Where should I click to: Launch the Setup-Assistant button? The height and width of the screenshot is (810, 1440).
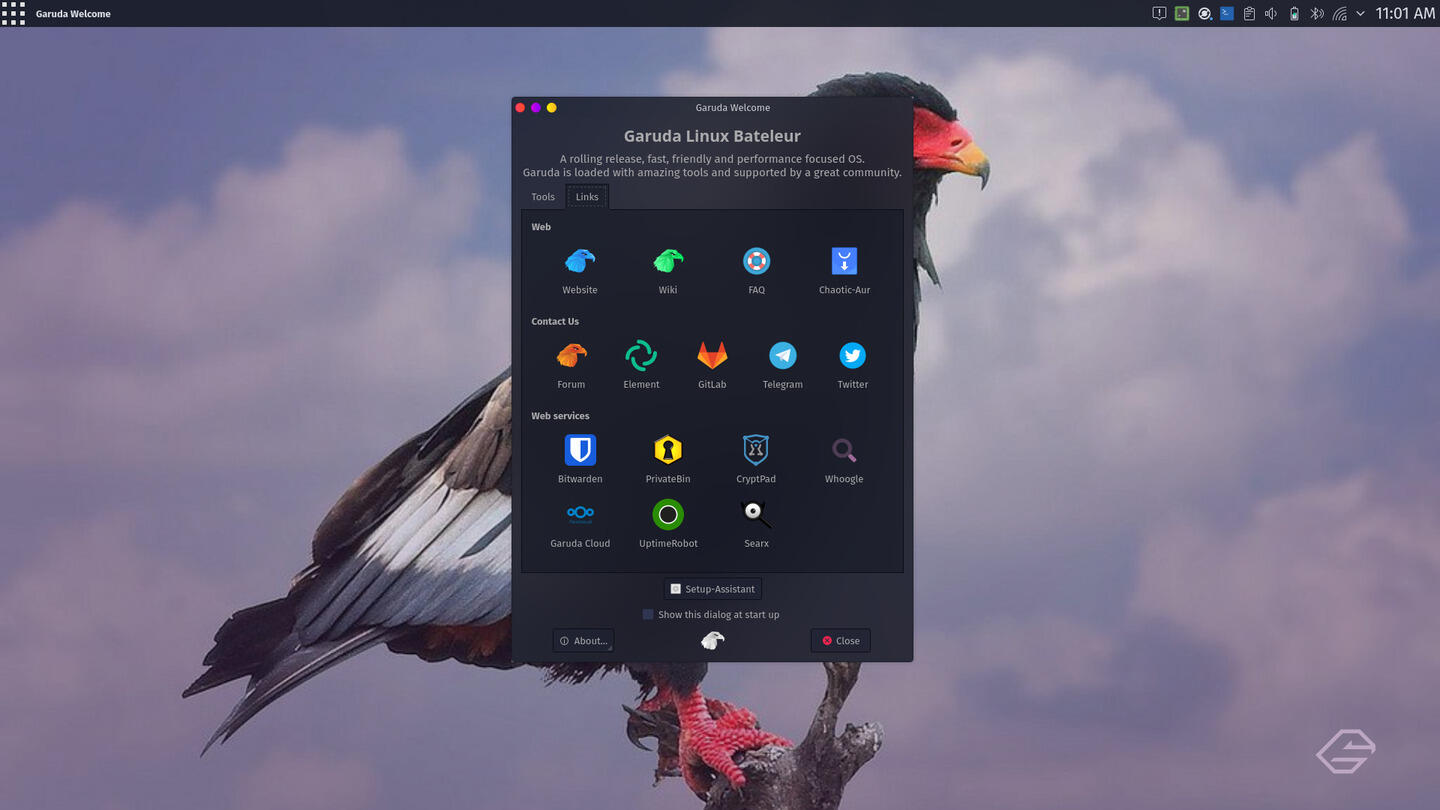click(712, 589)
